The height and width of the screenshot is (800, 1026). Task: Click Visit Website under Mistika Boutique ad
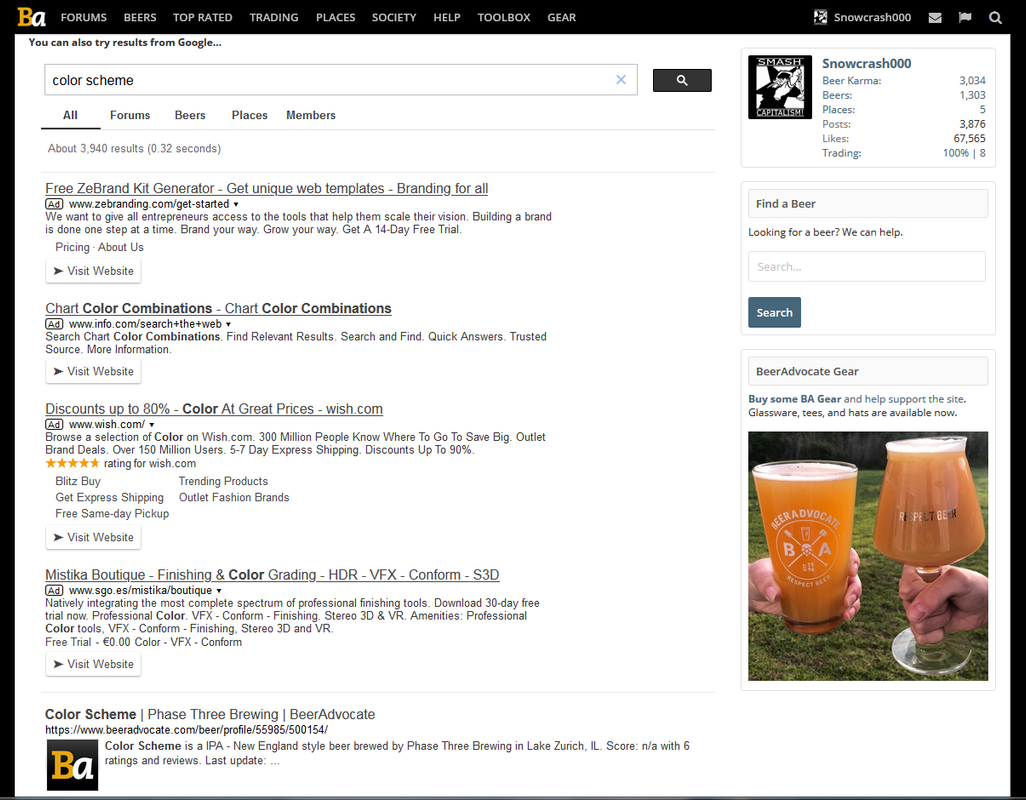pyautogui.click(x=94, y=664)
